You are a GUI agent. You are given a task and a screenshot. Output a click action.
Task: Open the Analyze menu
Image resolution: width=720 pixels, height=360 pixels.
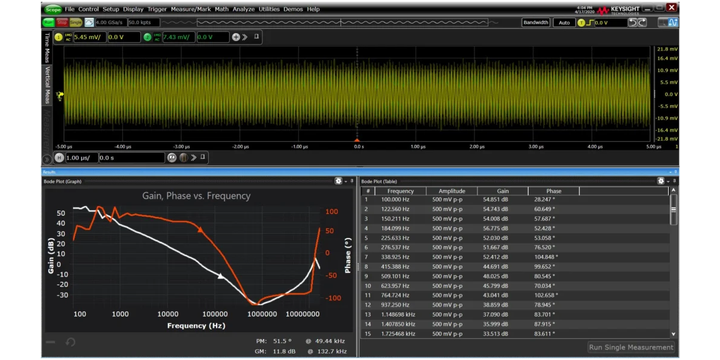pos(243,9)
